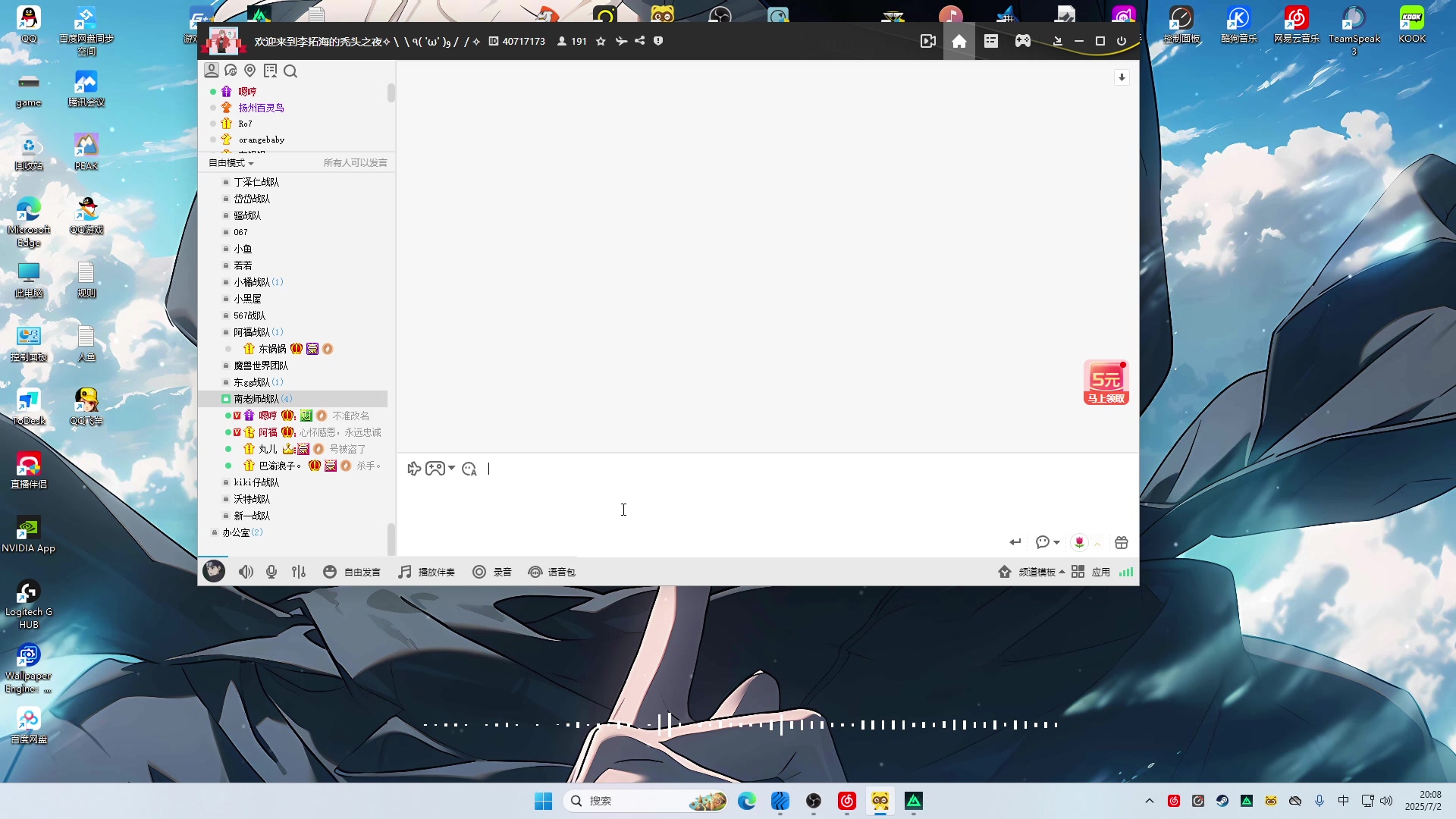
Task: Open the game controller dropdown in chat toolbar
Action: tap(440, 469)
